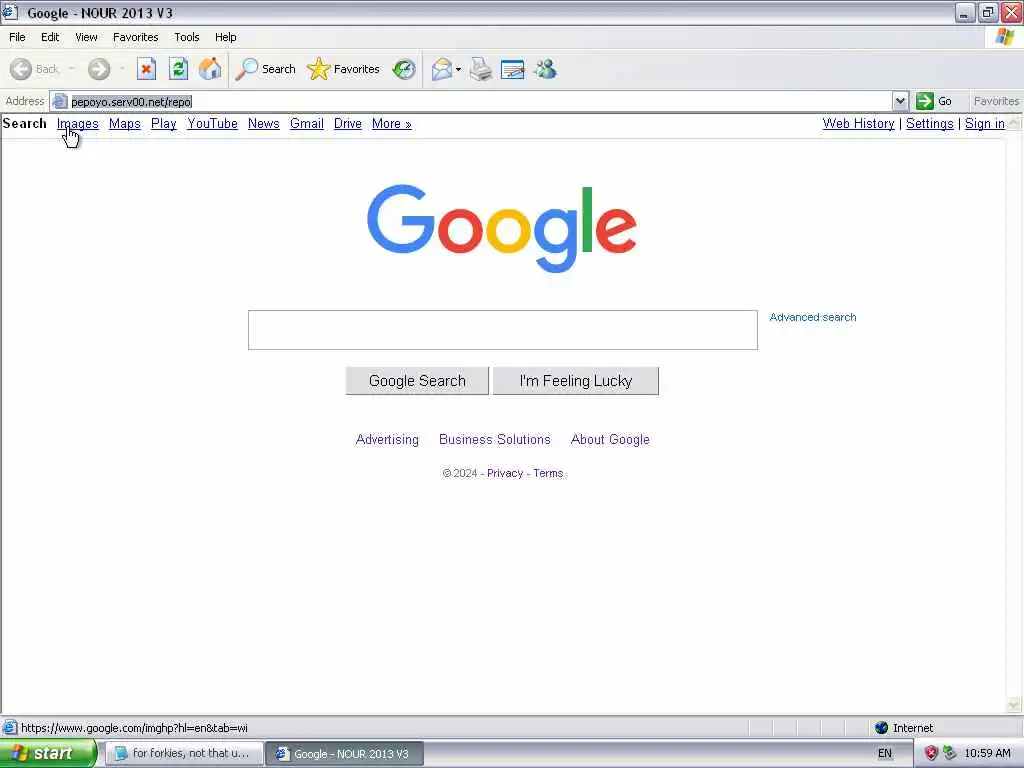Screen dimensions: 1024x768
Task: Click the status bar page icon
Action: click(x=10, y=728)
